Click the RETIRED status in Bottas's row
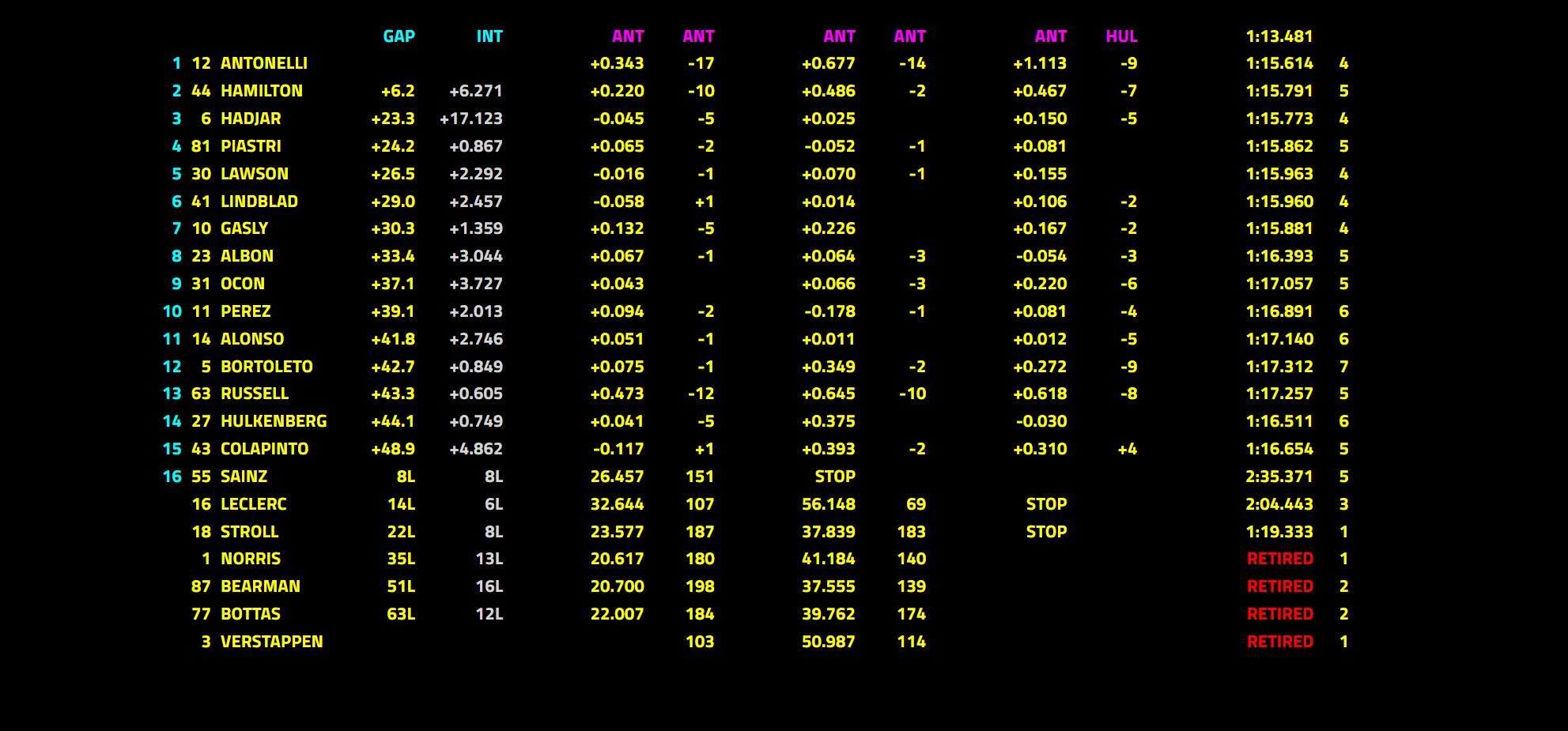1568x731 pixels. [x=1280, y=614]
